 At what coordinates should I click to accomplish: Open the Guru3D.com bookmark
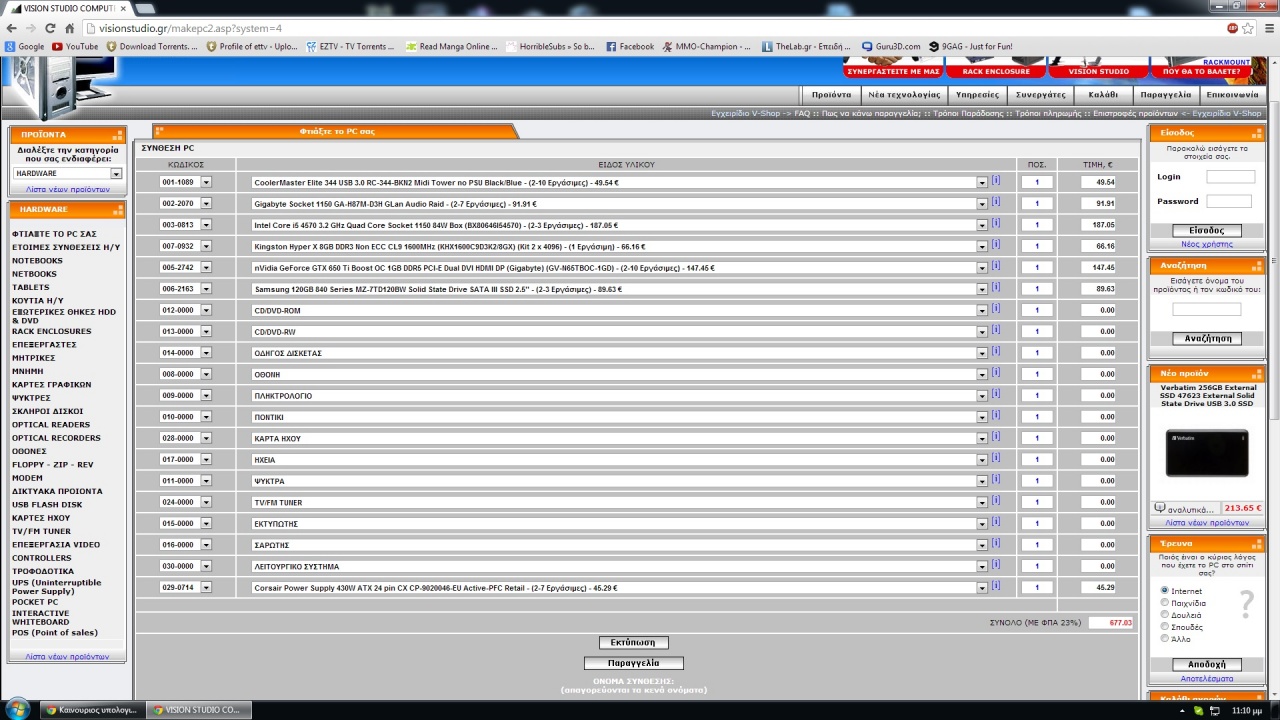(891, 46)
